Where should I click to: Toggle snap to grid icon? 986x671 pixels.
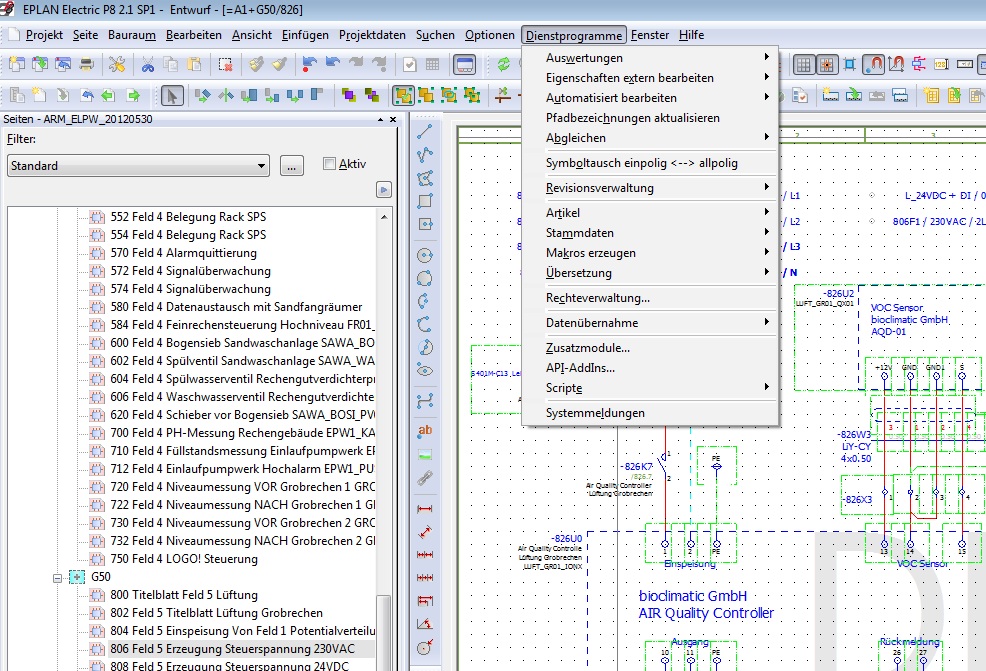pos(826,64)
